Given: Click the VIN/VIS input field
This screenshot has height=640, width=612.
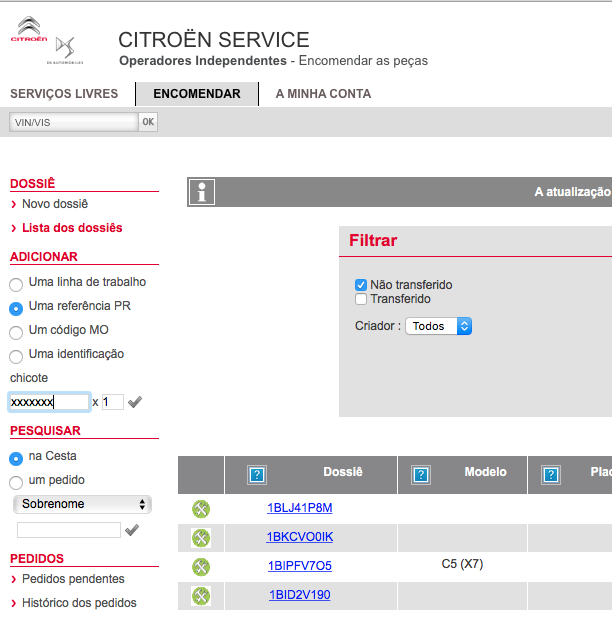Looking at the screenshot, I should pyautogui.click(x=72, y=122).
